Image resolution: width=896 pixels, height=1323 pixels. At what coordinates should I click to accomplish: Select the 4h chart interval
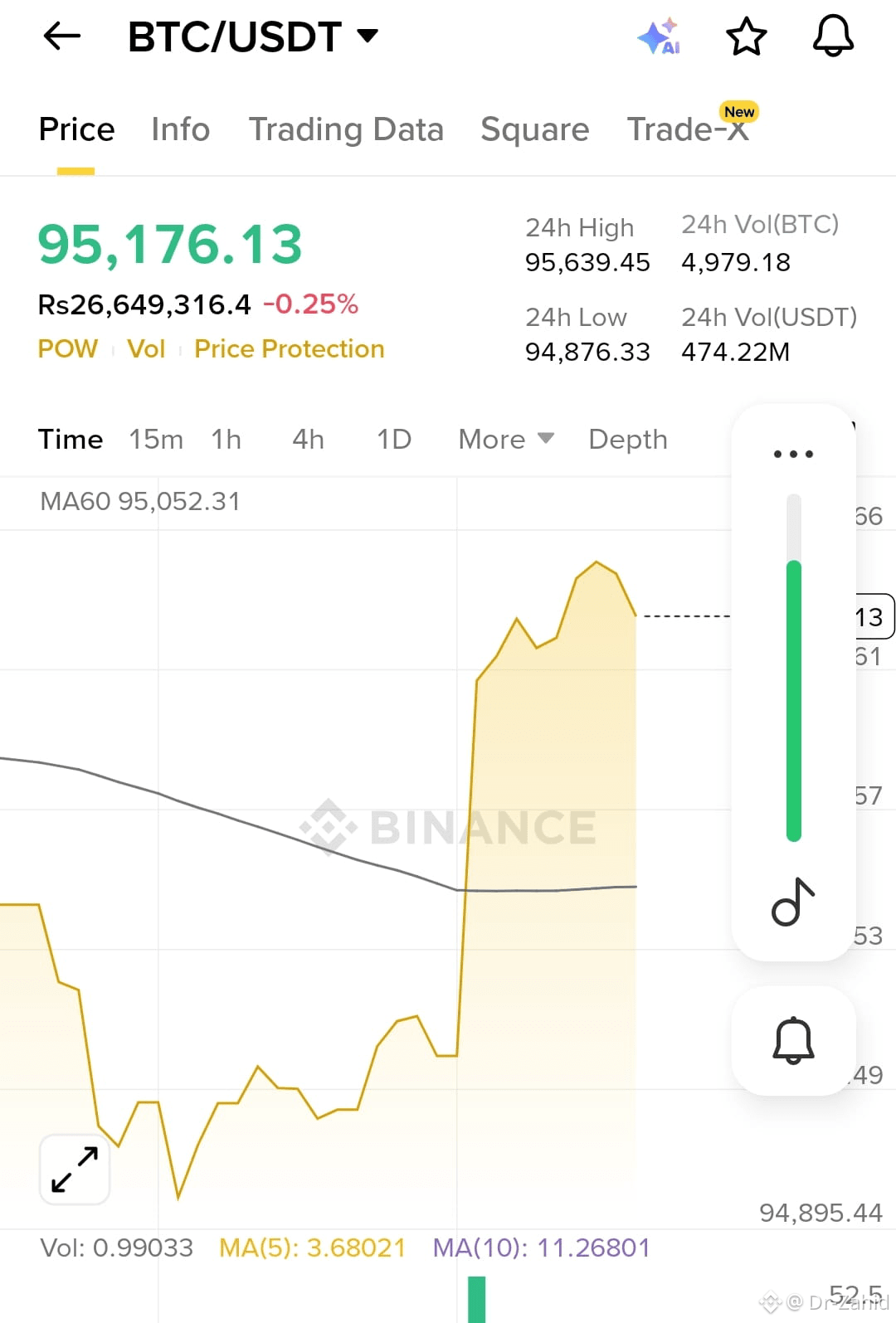308,439
